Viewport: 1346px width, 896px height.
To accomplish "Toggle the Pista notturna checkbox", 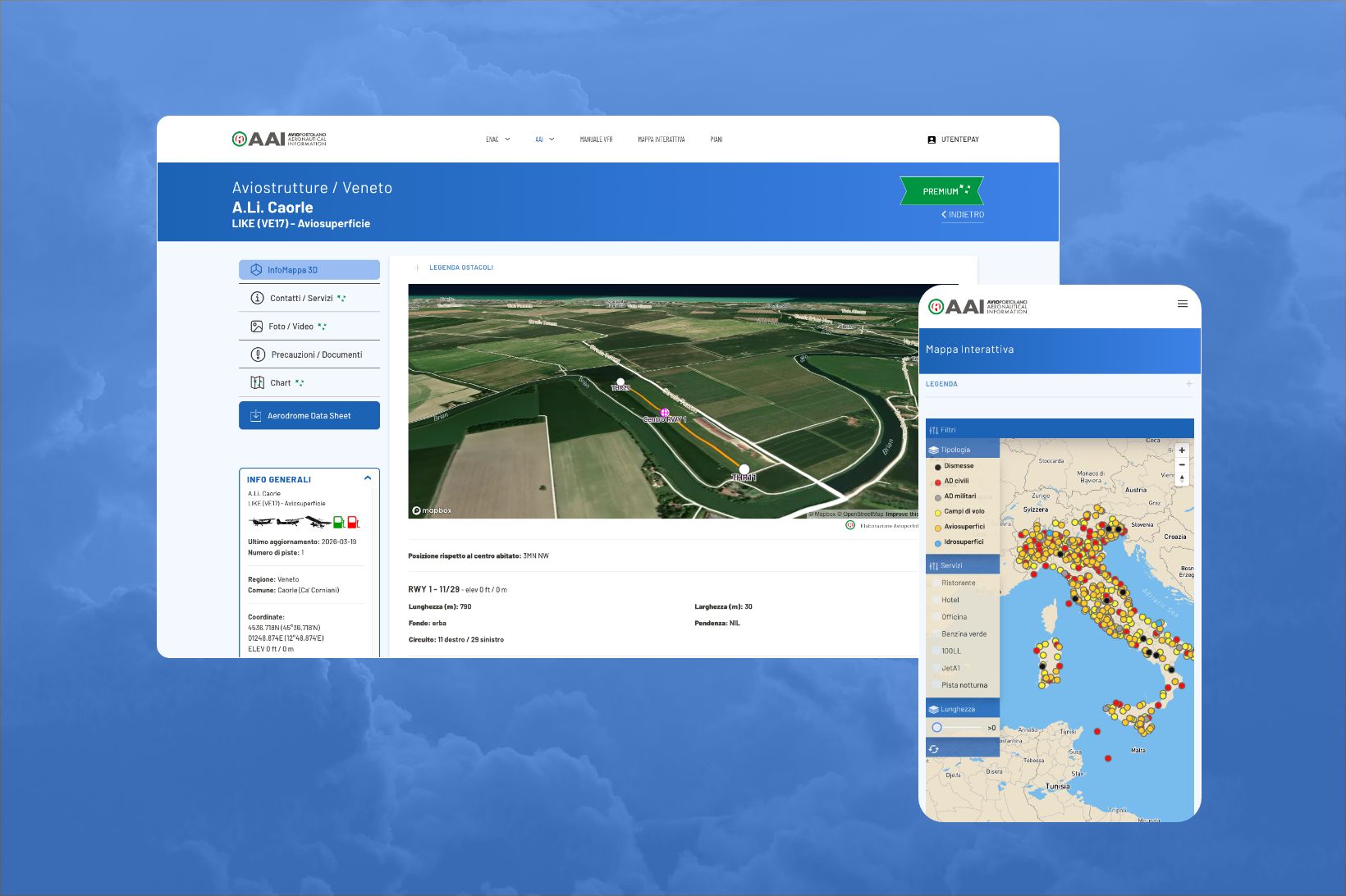I will point(936,685).
